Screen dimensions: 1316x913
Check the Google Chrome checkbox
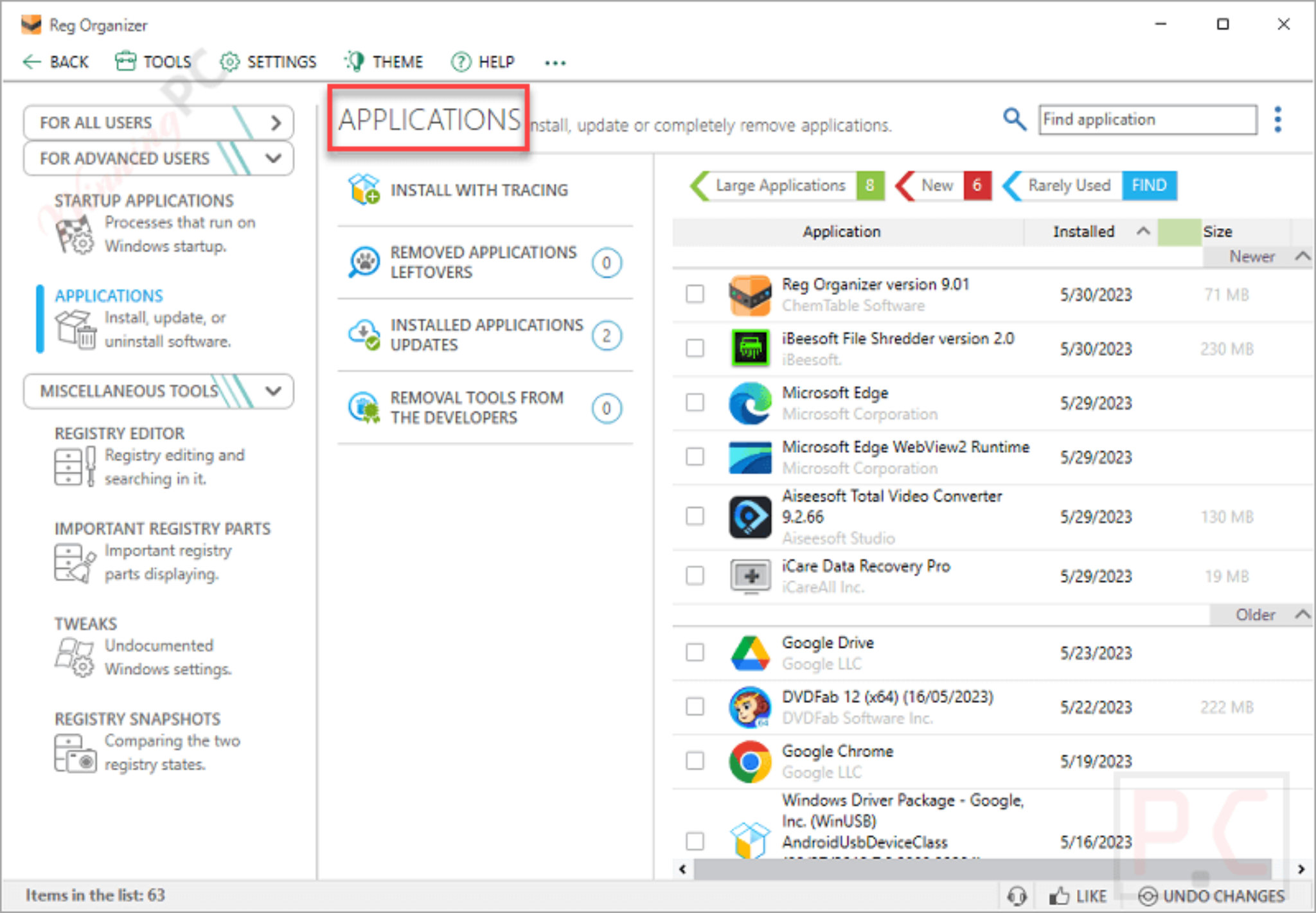click(x=695, y=761)
